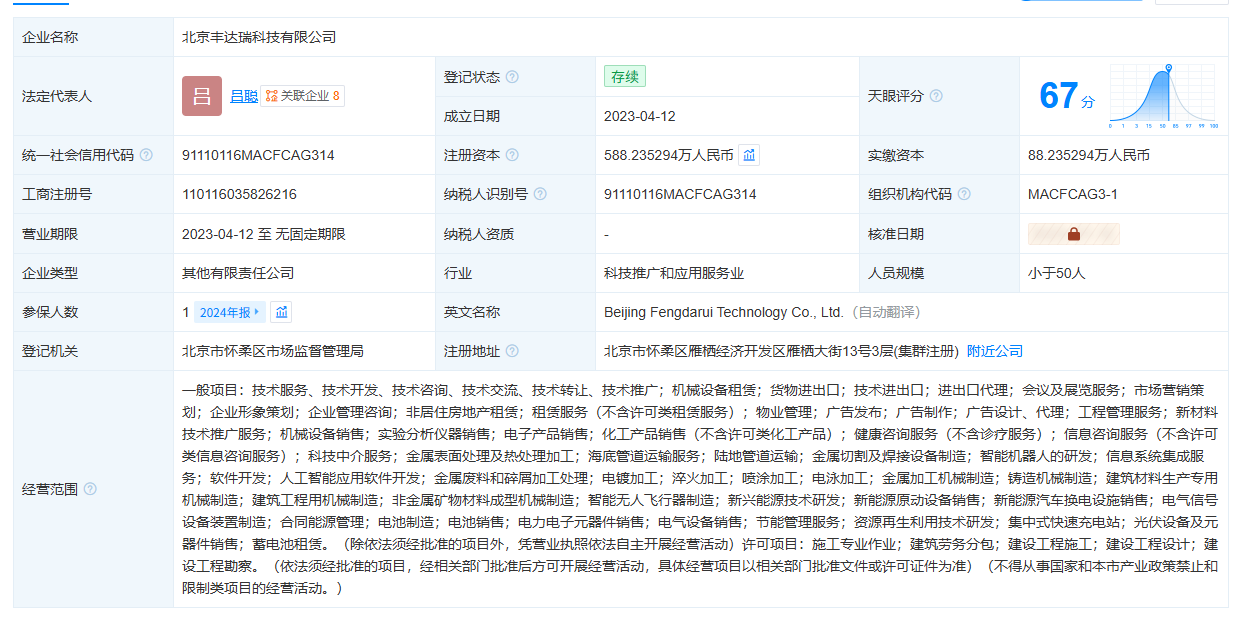Select company name 北京丰达瑞科技有限公司

[259, 37]
